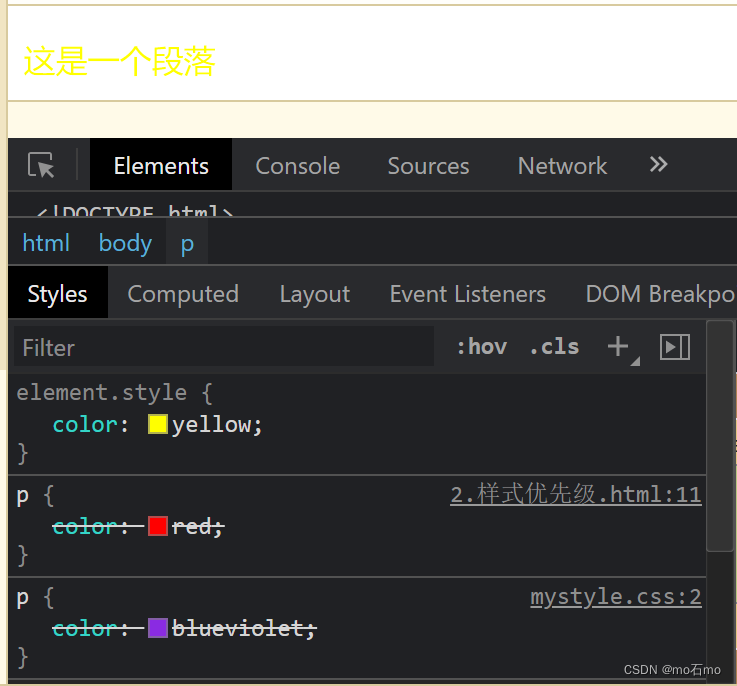Open the Event Listeners tab

[x=468, y=294]
